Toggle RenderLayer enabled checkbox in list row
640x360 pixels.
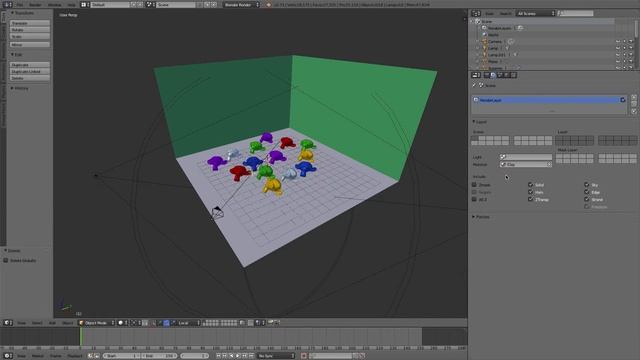(623, 100)
